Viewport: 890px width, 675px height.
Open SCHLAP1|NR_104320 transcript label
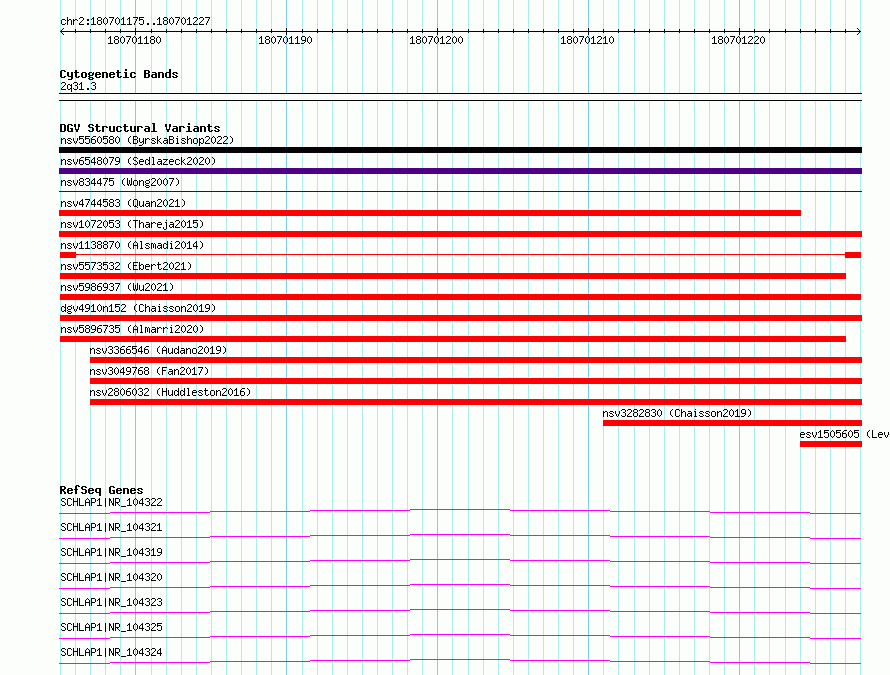click(x=111, y=577)
